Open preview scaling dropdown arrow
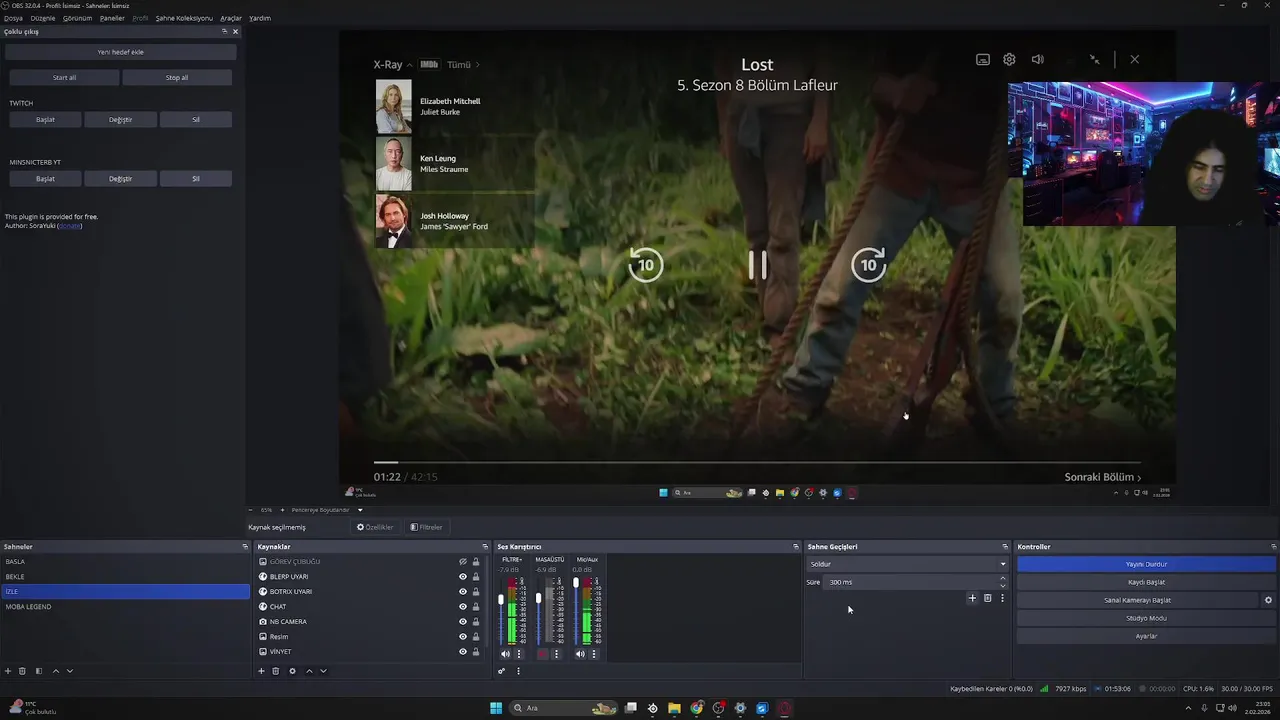This screenshot has width=1280, height=720. pyautogui.click(x=360, y=510)
